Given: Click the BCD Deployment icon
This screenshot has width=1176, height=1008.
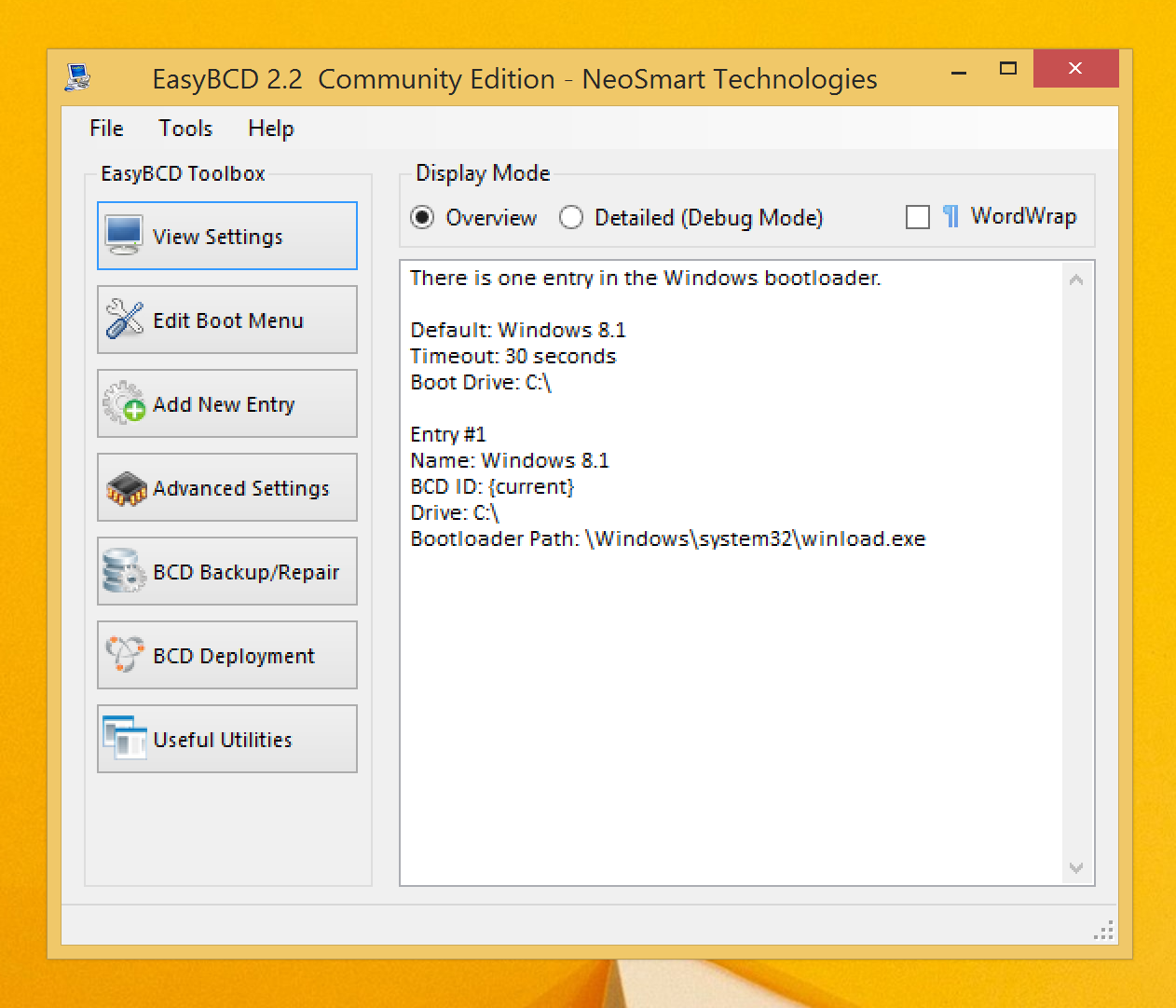Looking at the screenshot, I should pyautogui.click(x=124, y=654).
